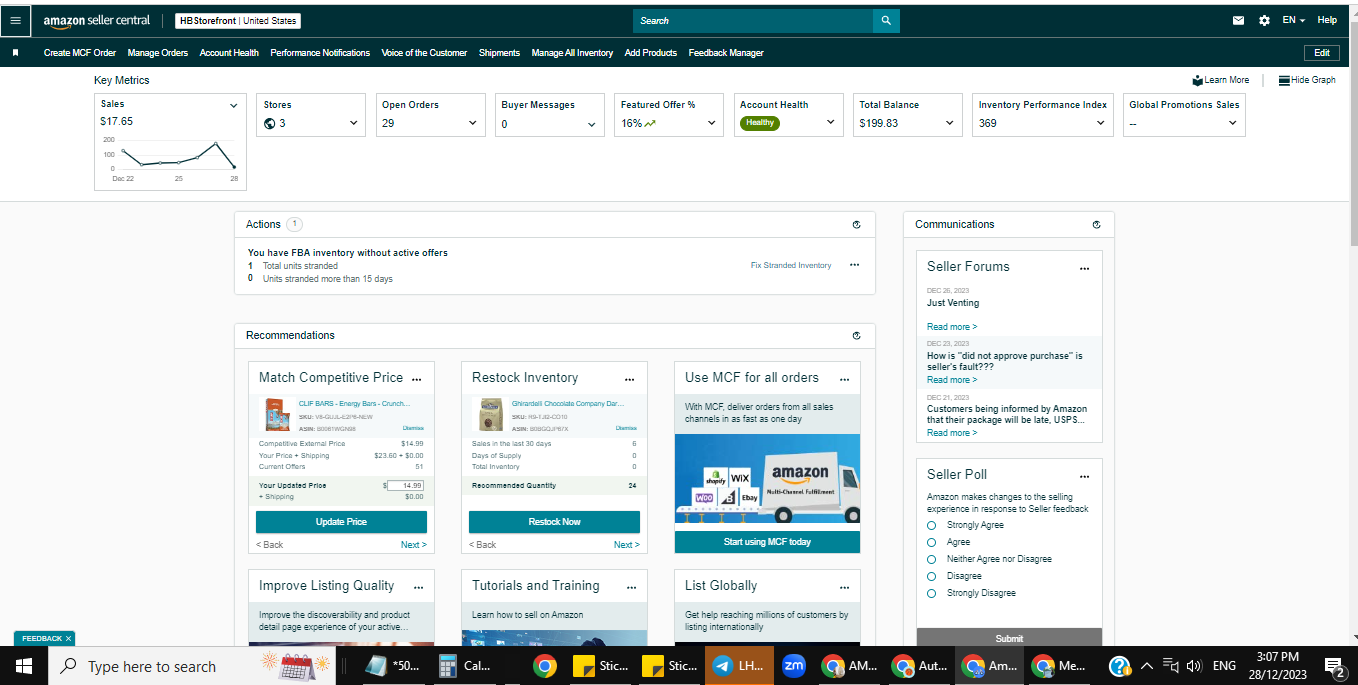
Task: Click the top search input field
Action: click(753, 20)
